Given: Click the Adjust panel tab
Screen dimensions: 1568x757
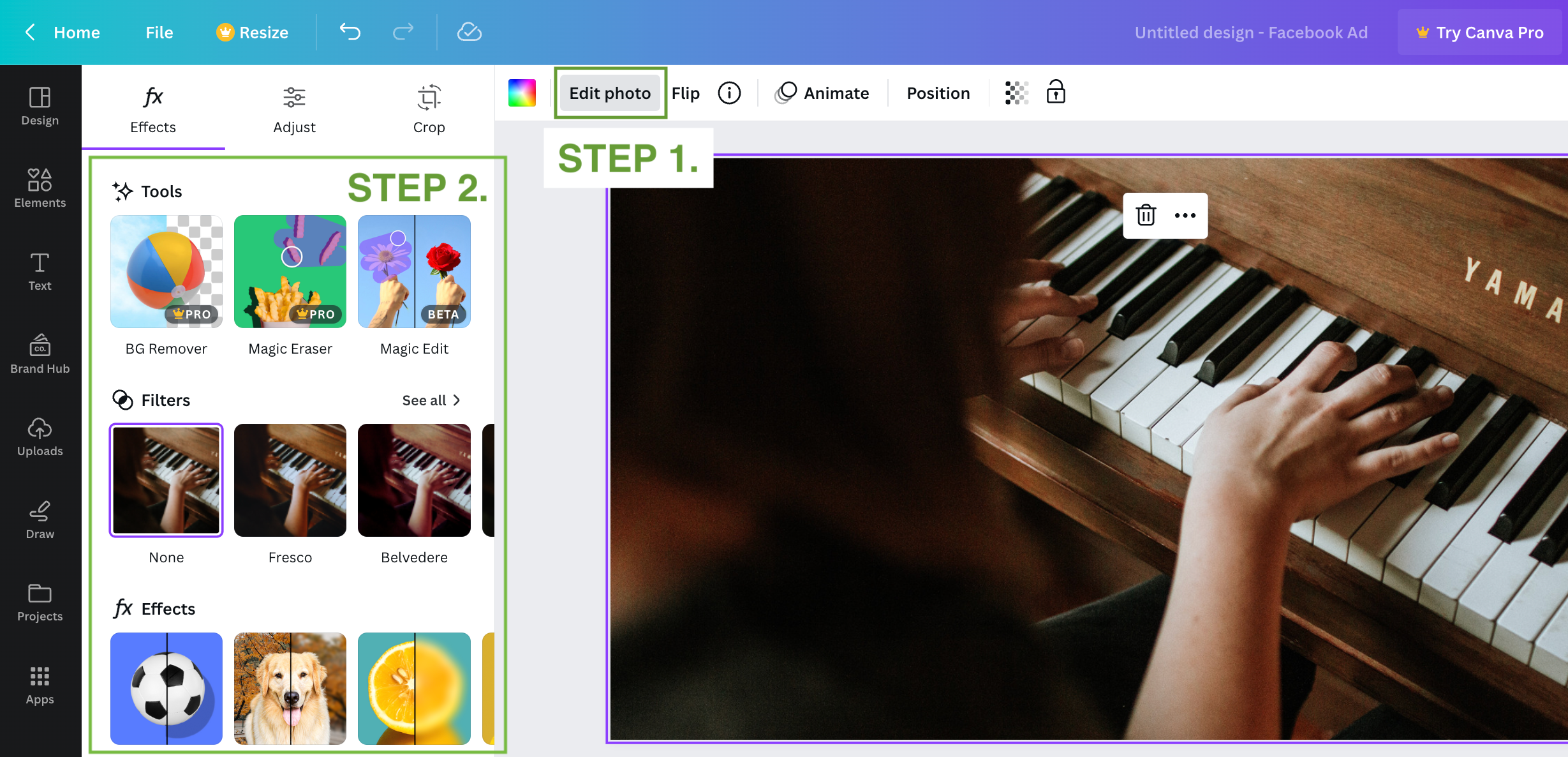Looking at the screenshot, I should coord(295,108).
